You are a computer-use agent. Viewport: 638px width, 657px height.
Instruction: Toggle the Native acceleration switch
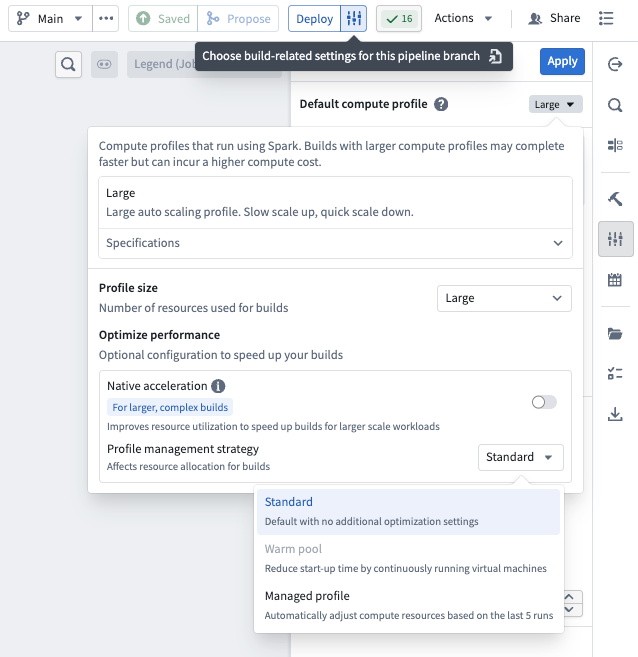tap(544, 402)
